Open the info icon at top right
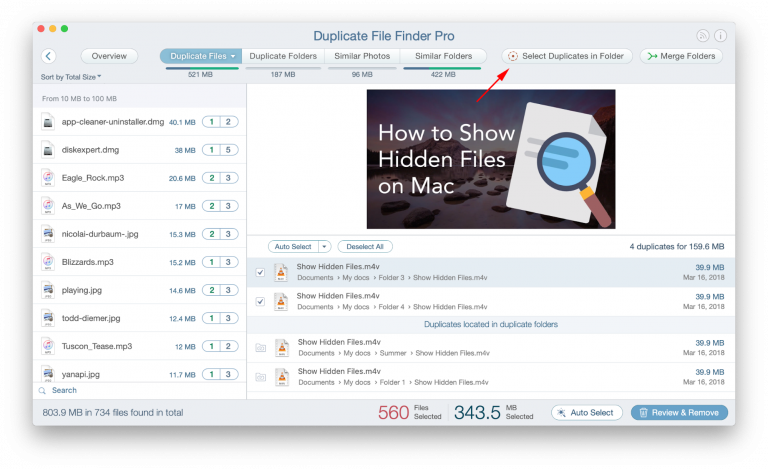Image resolution: width=768 pixels, height=469 pixels. click(x=720, y=36)
